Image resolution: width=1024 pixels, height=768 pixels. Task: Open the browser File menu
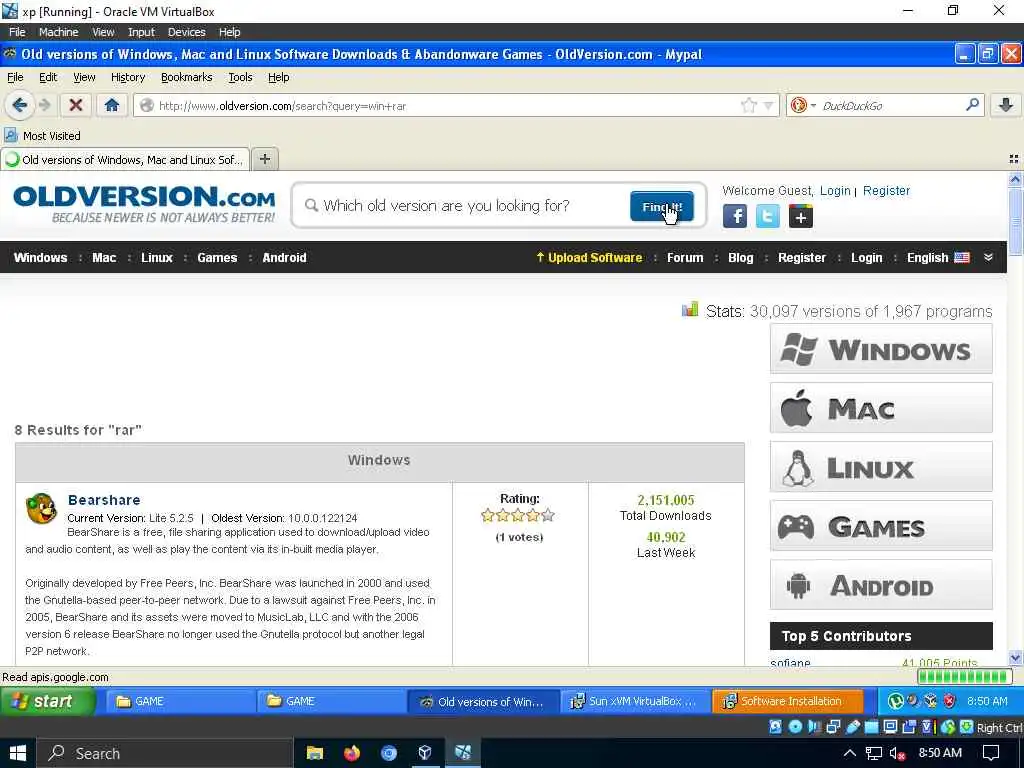15,77
